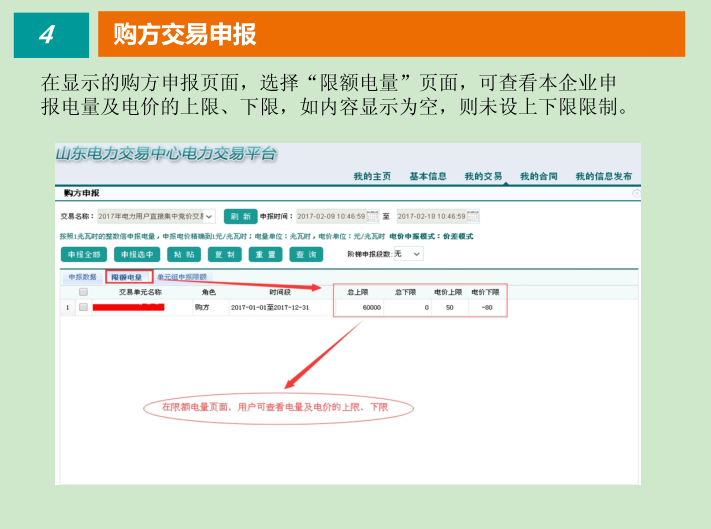Toggle select-all checkbox in table header
Screen dimensions: 711x529
(83, 292)
